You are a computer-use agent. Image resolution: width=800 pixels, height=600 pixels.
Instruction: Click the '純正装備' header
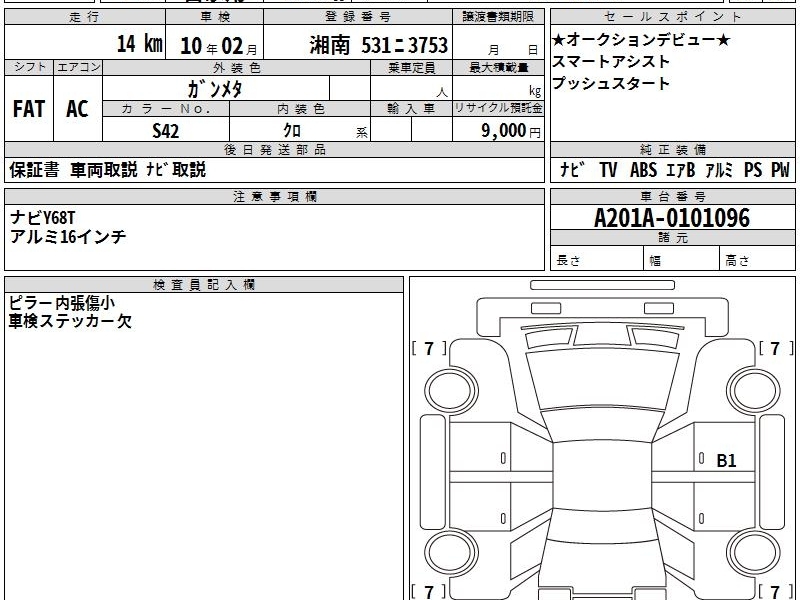pos(672,149)
